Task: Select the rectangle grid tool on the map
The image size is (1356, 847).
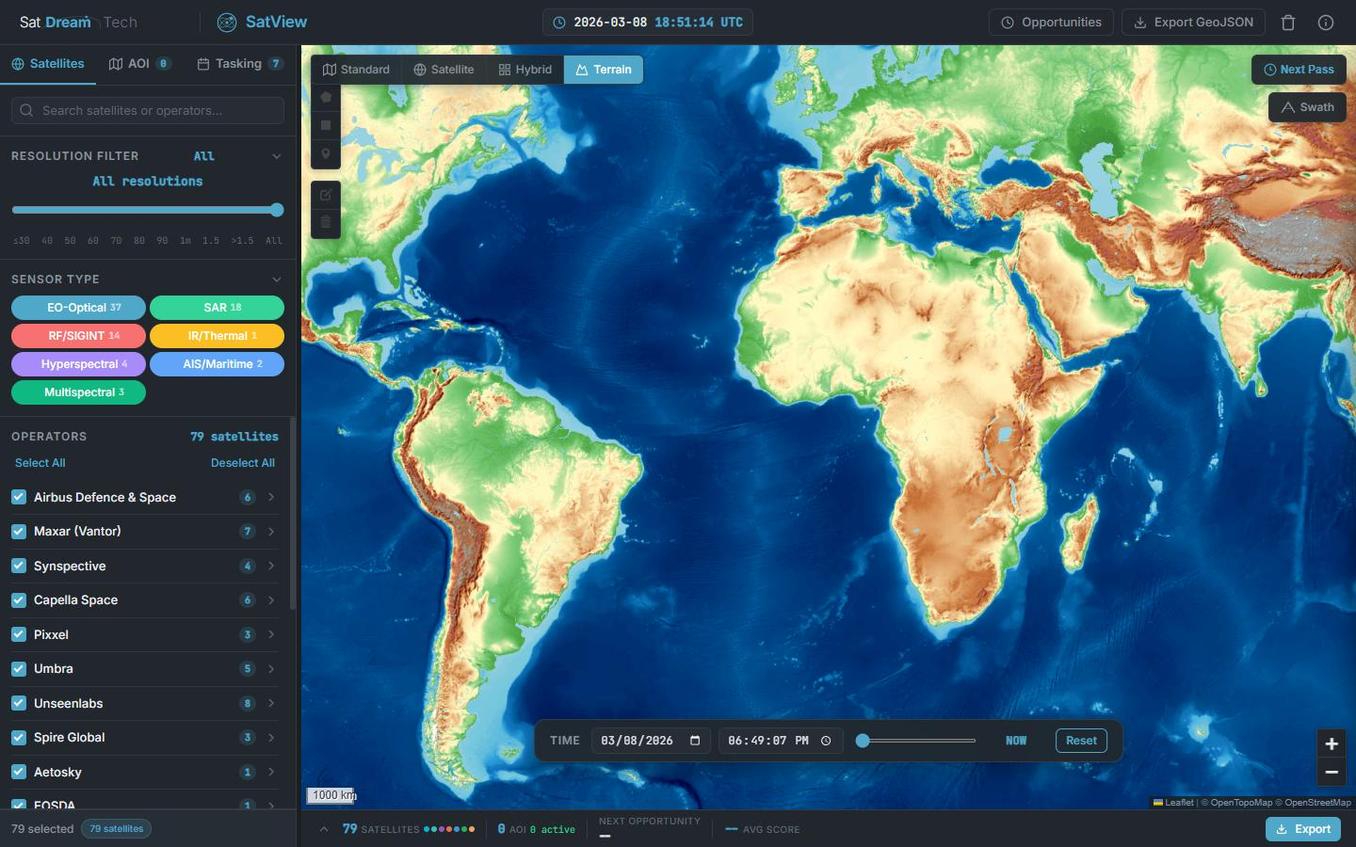Action: click(x=324, y=124)
